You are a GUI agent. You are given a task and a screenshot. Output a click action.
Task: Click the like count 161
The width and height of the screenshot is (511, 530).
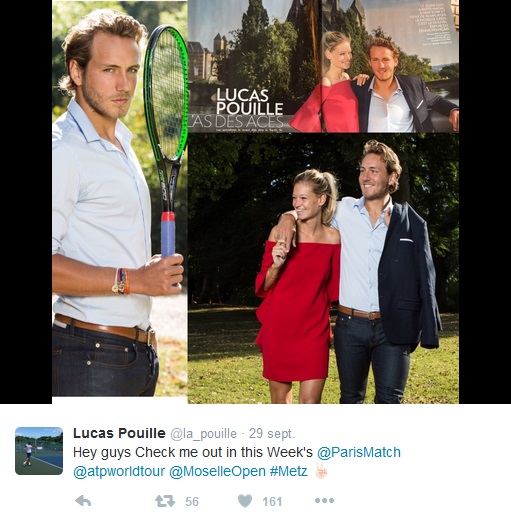[272, 502]
